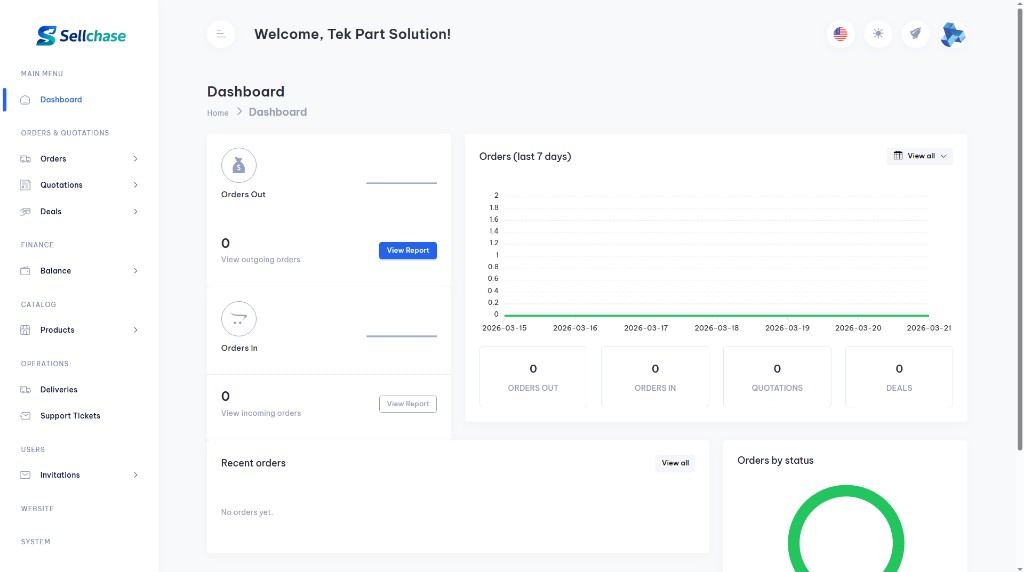This screenshot has width=1024, height=572.
Task: Click 'View incoming orders' caption
Action: point(261,413)
